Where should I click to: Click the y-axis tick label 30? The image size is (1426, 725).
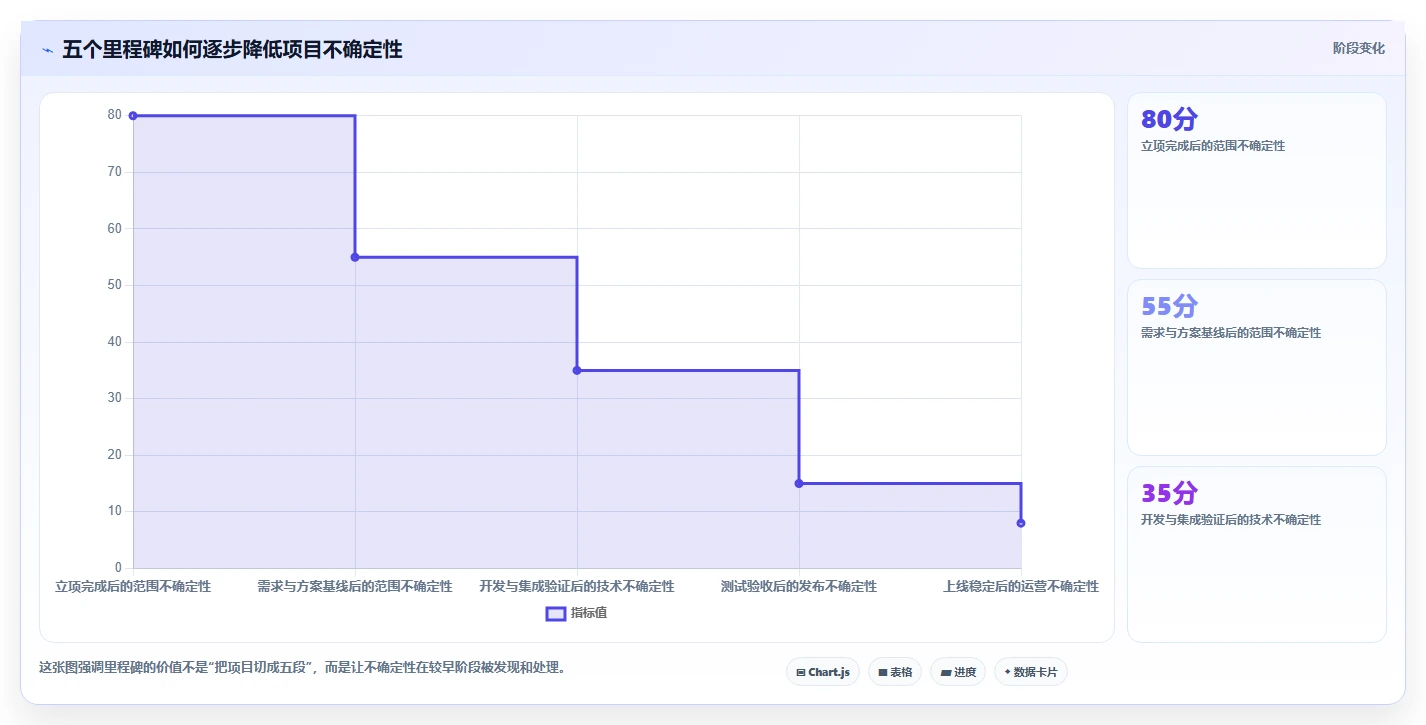(115, 398)
